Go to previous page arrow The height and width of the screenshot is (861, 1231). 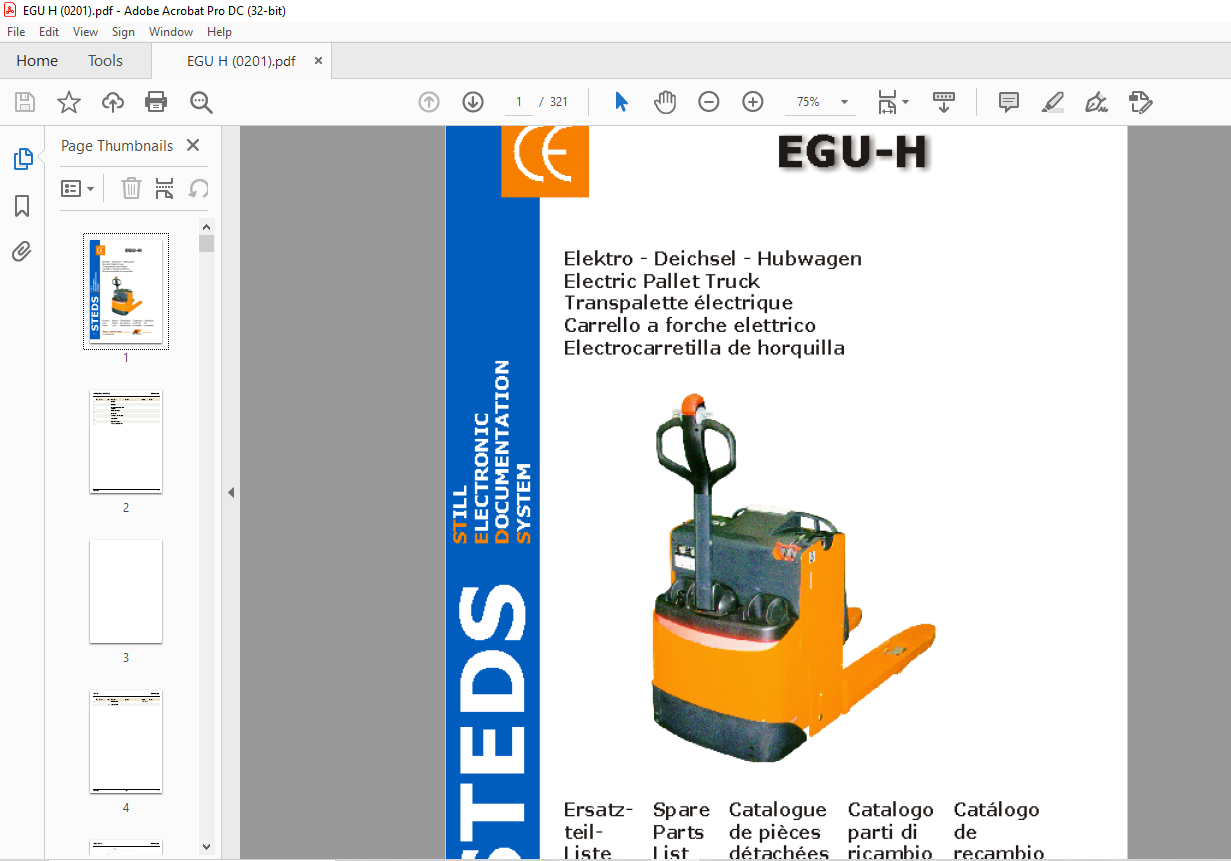pyautogui.click(x=429, y=102)
